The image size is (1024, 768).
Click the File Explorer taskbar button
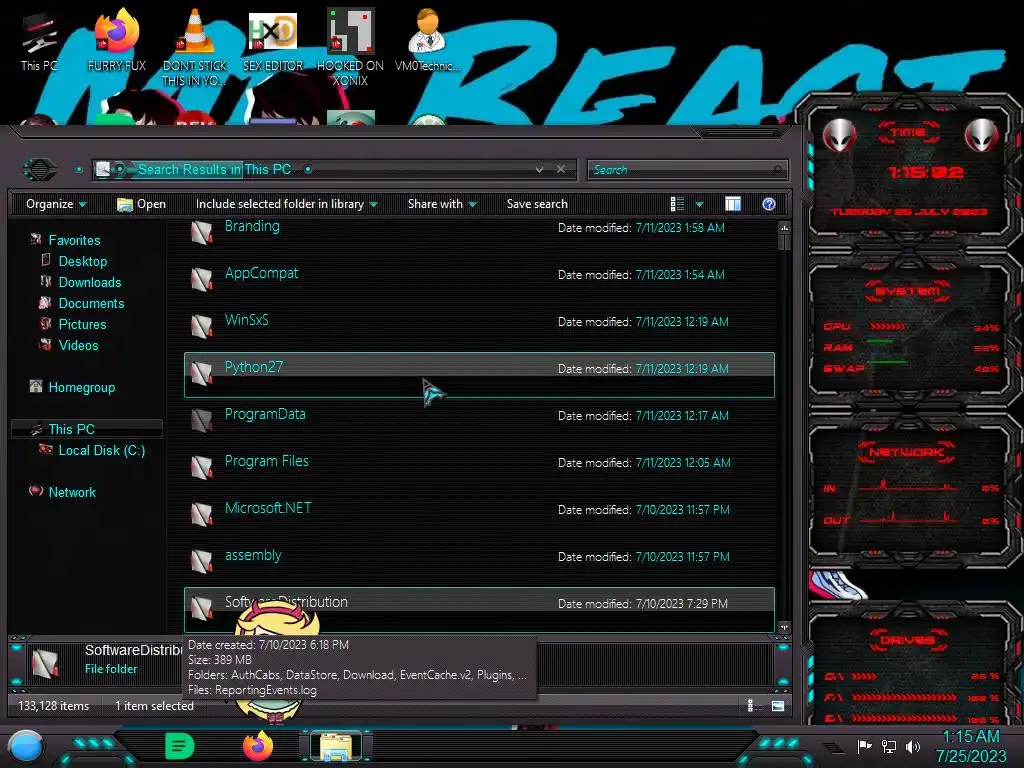tap(336, 747)
